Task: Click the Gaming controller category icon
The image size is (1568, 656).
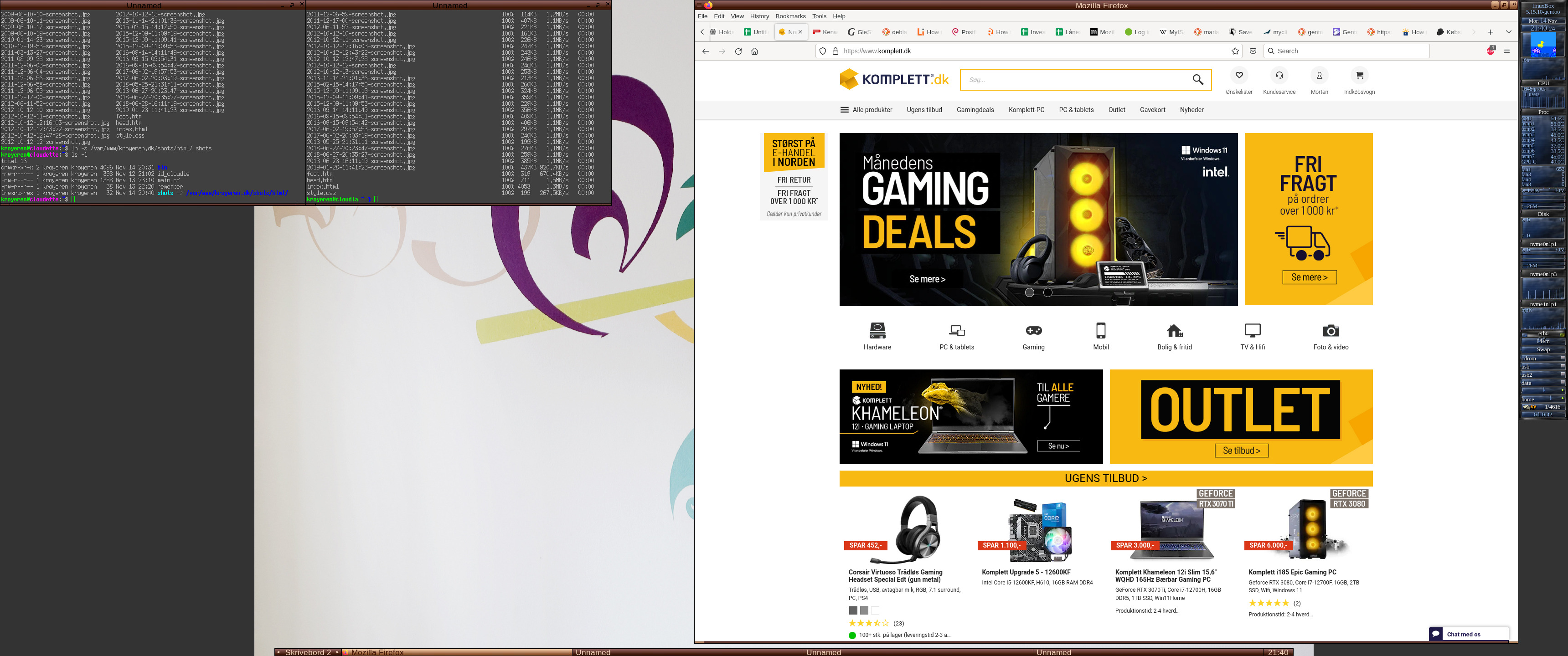Action: 1033,330
